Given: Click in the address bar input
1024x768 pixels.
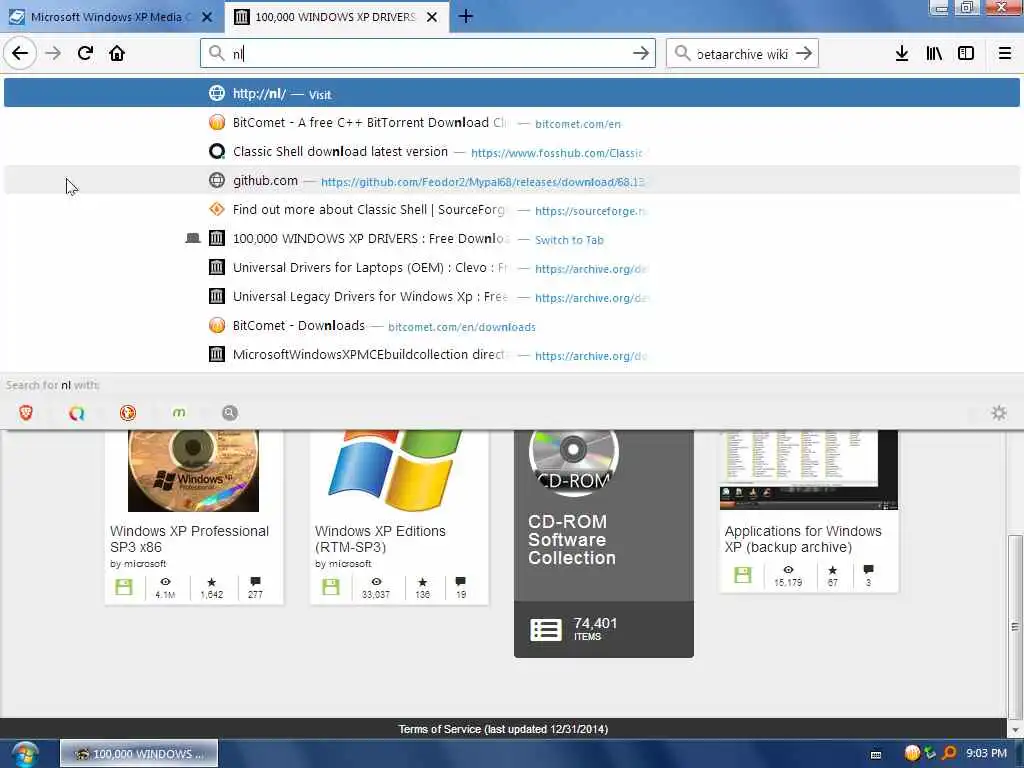Looking at the screenshot, I should [428, 54].
